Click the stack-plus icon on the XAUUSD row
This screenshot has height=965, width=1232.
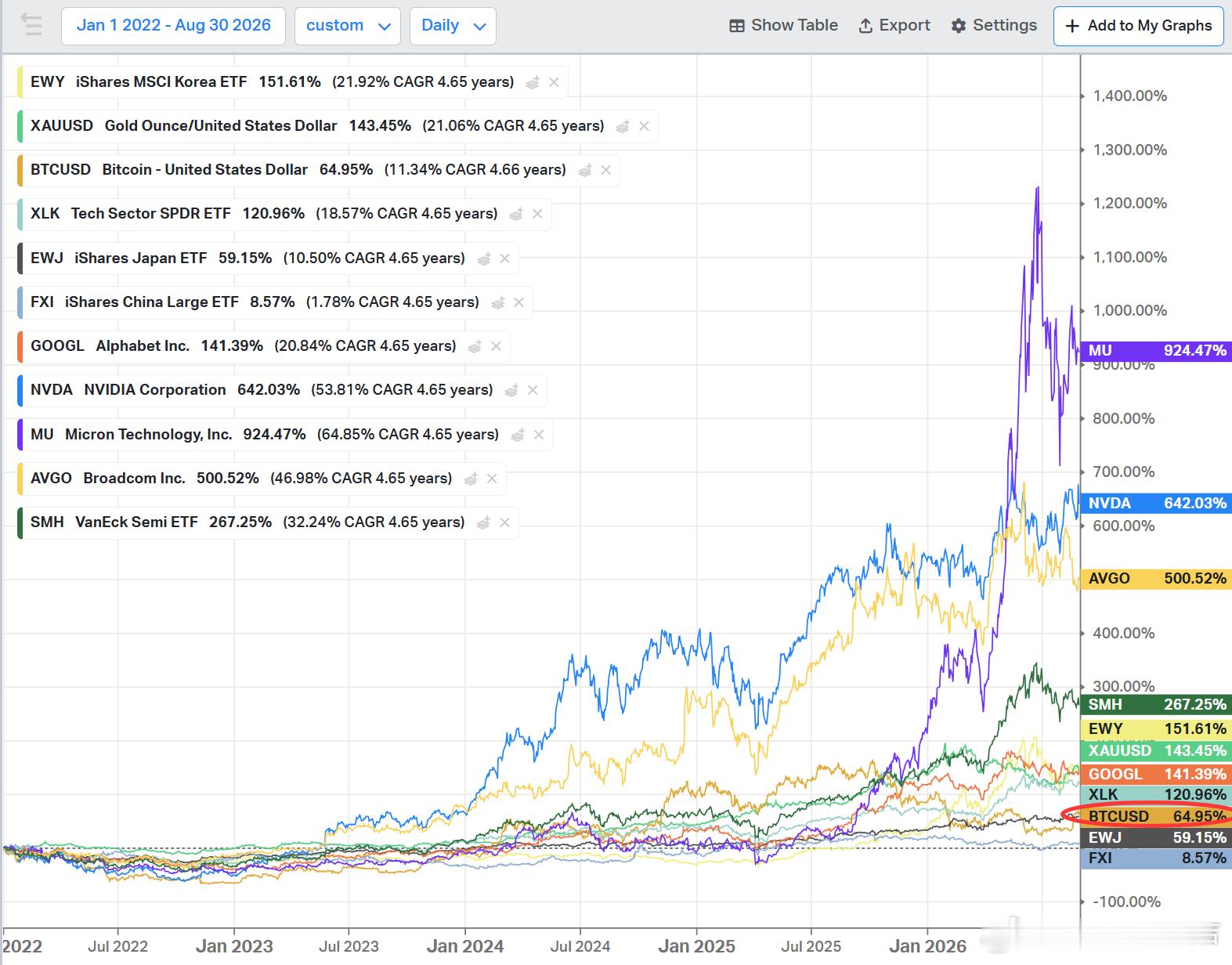623,126
